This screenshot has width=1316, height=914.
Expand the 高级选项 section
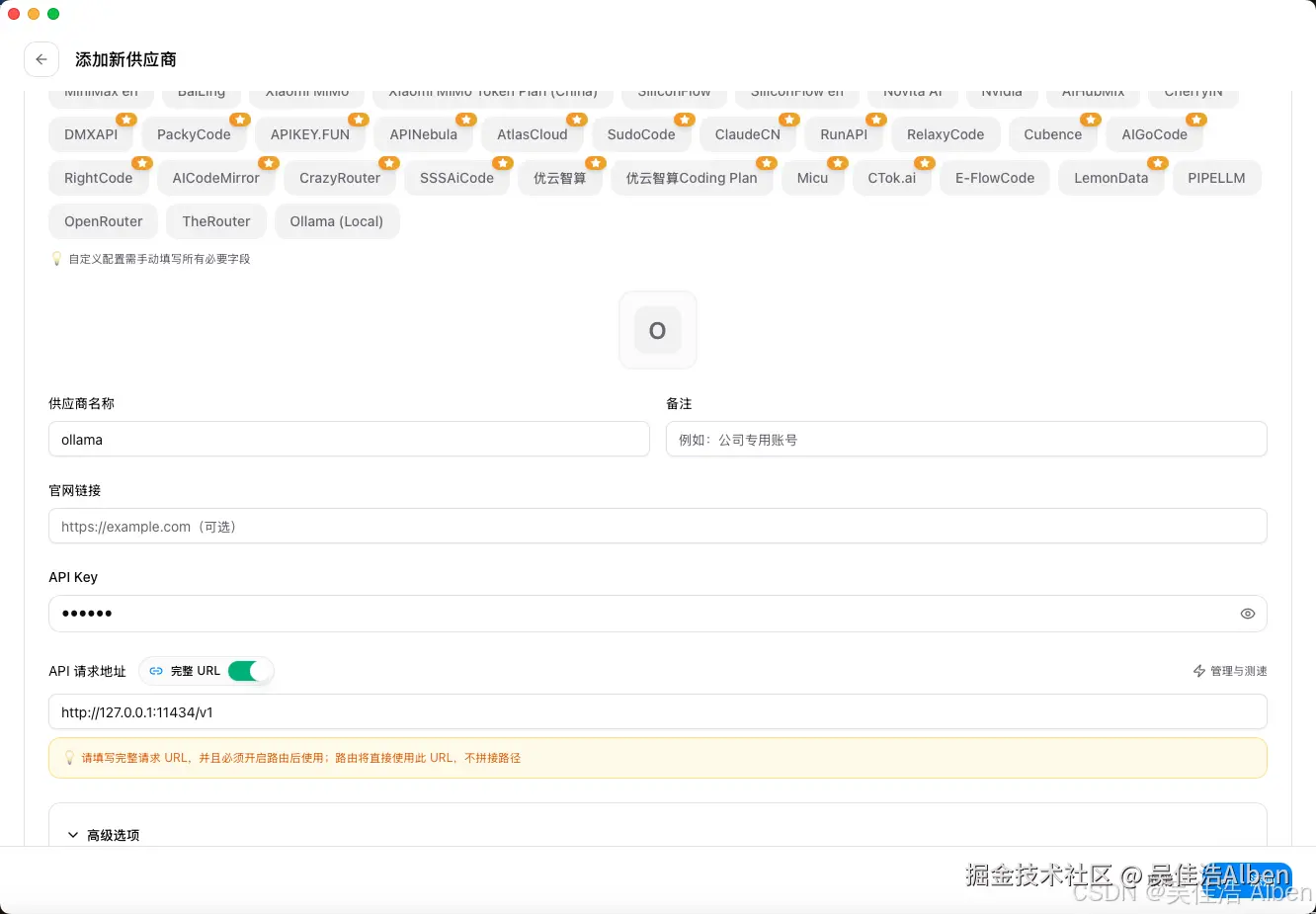[x=104, y=835]
